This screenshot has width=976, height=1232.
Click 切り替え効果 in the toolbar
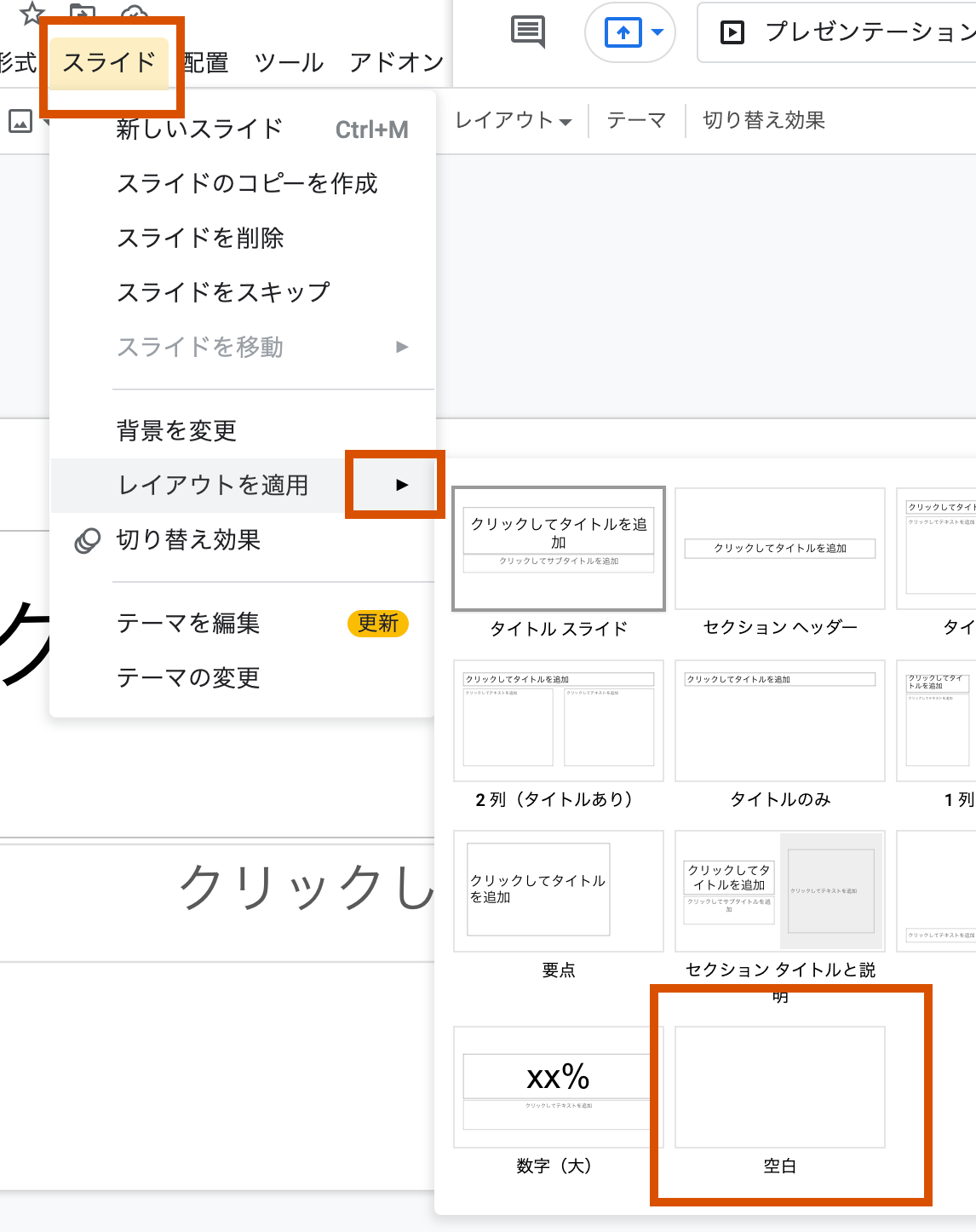764,120
